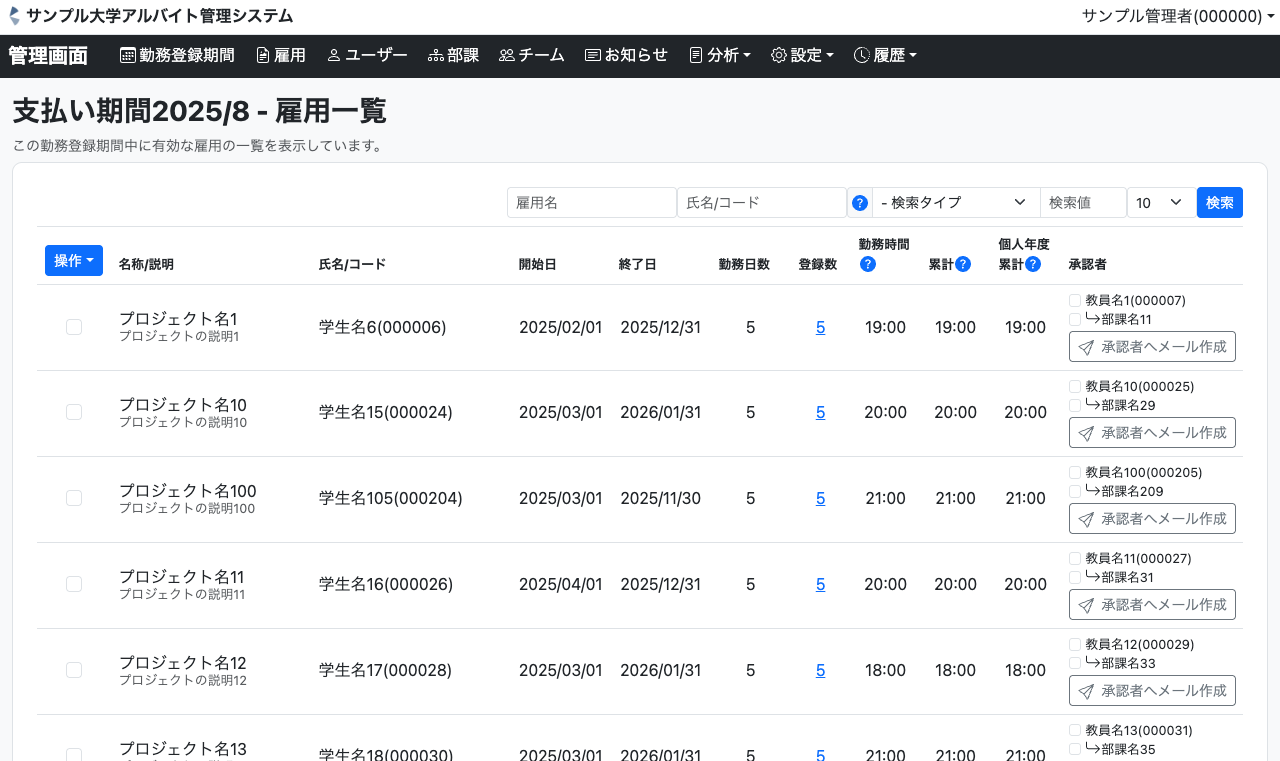Open the 部課 navigation item
1280x761 pixels.
click(453, 56)
